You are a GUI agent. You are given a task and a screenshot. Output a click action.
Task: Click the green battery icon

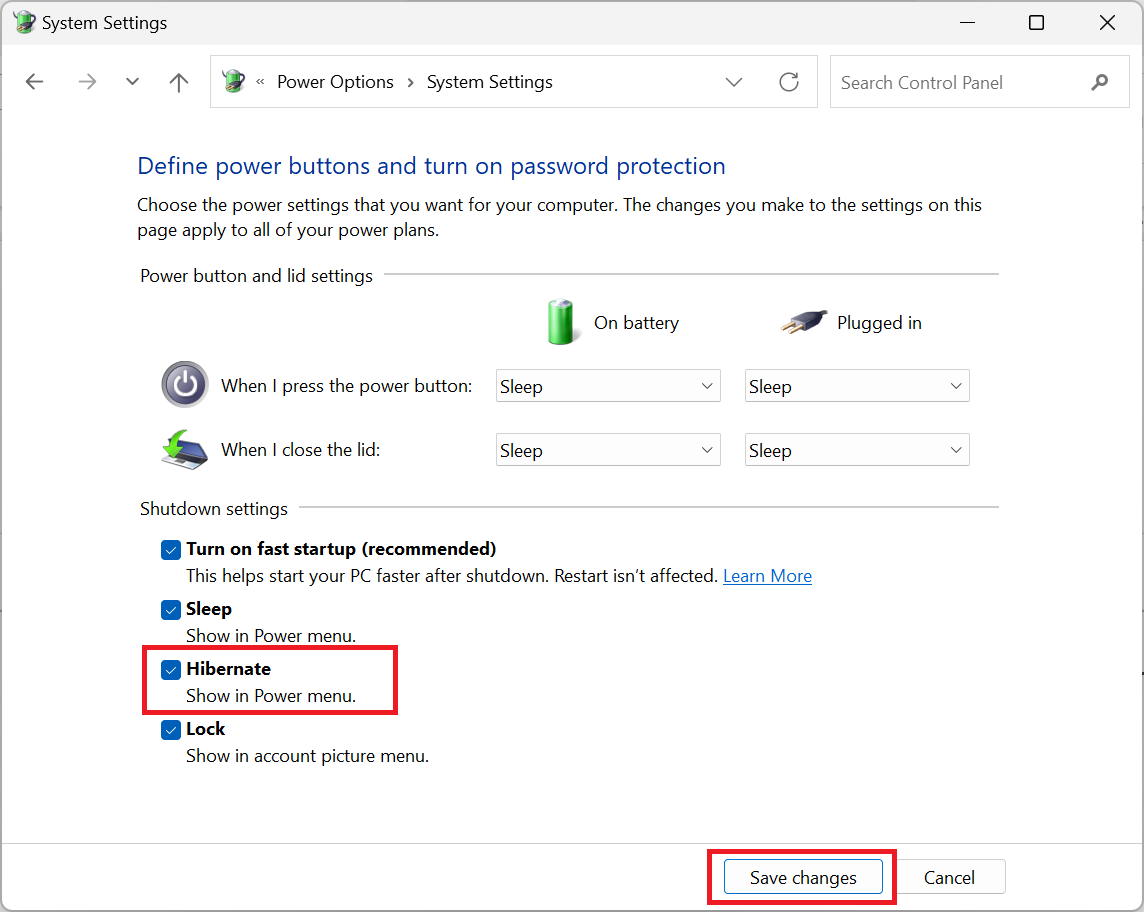click(x=561, y=322)
